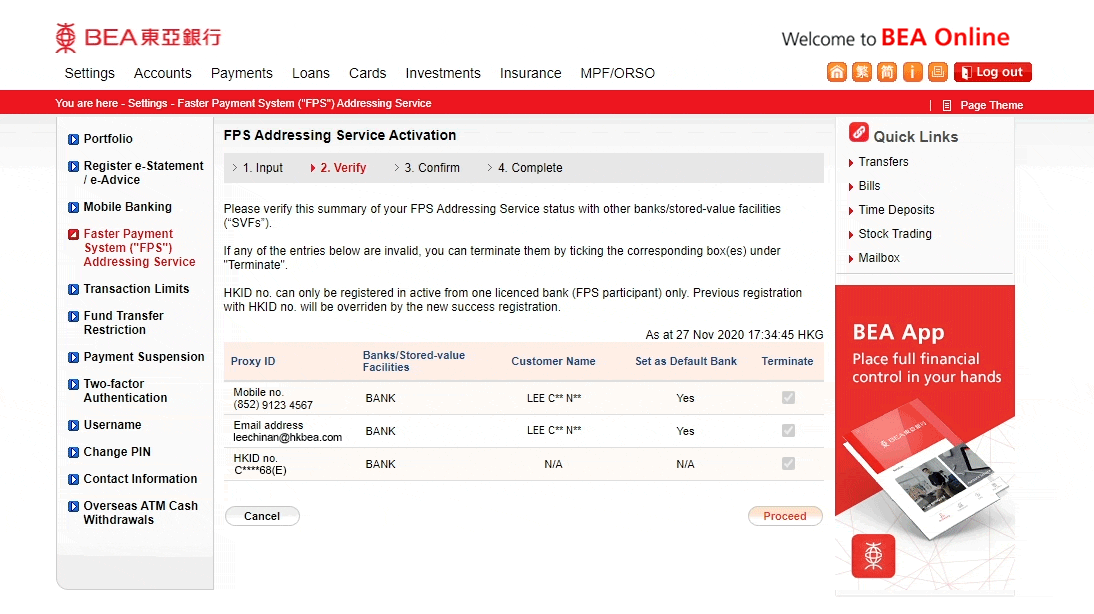Click the Proceed button
Viewport: 1094px width, 614px height.
point(785,516)
